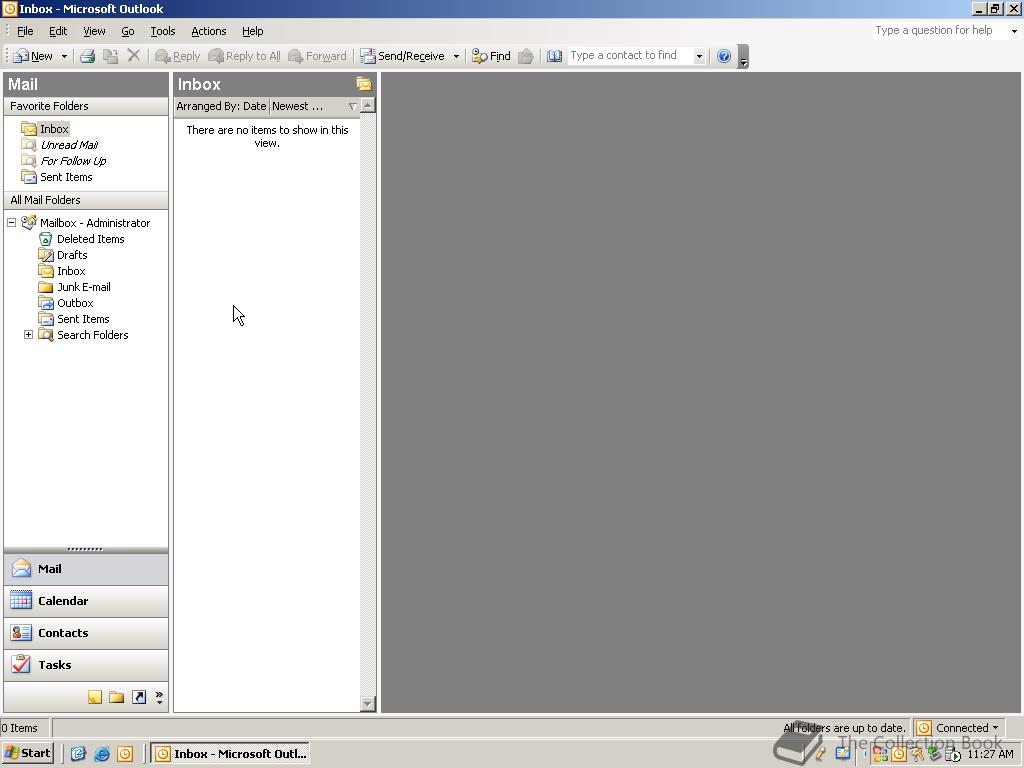Viewport: 1024px width, 768px height.
Task: Select Sent Items under Favorite Folders
Action: (57, 177)
